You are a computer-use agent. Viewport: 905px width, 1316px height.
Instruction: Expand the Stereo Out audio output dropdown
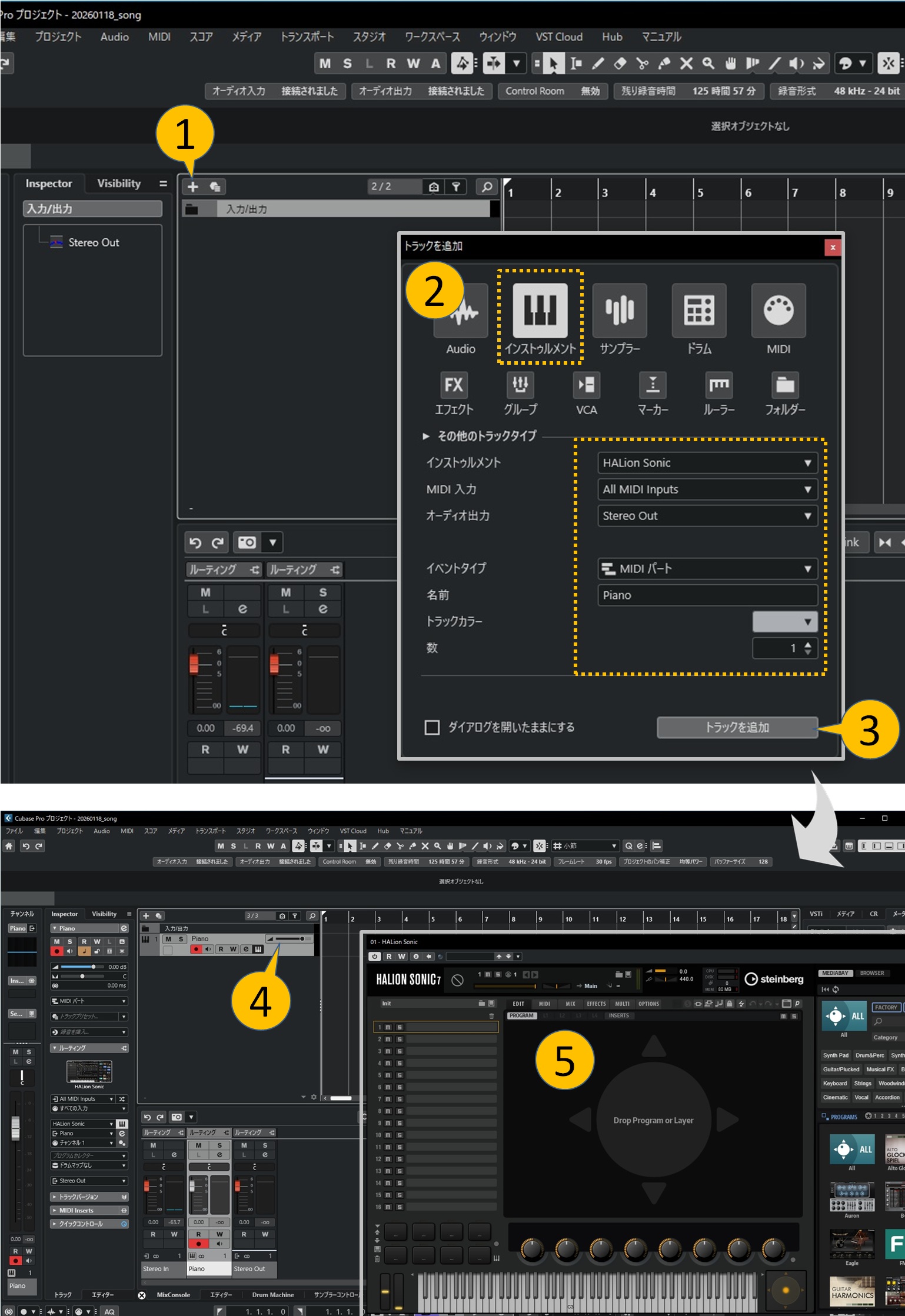coord(707,516)
